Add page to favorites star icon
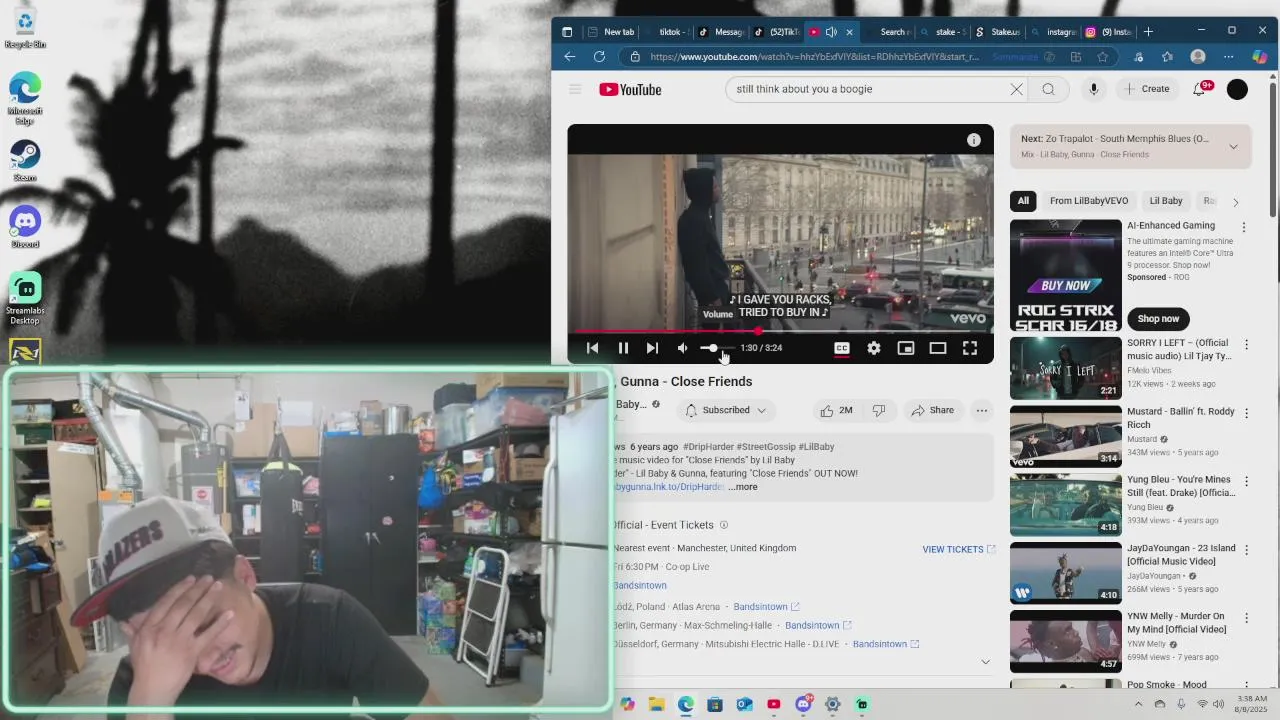 coord(1102,57)
